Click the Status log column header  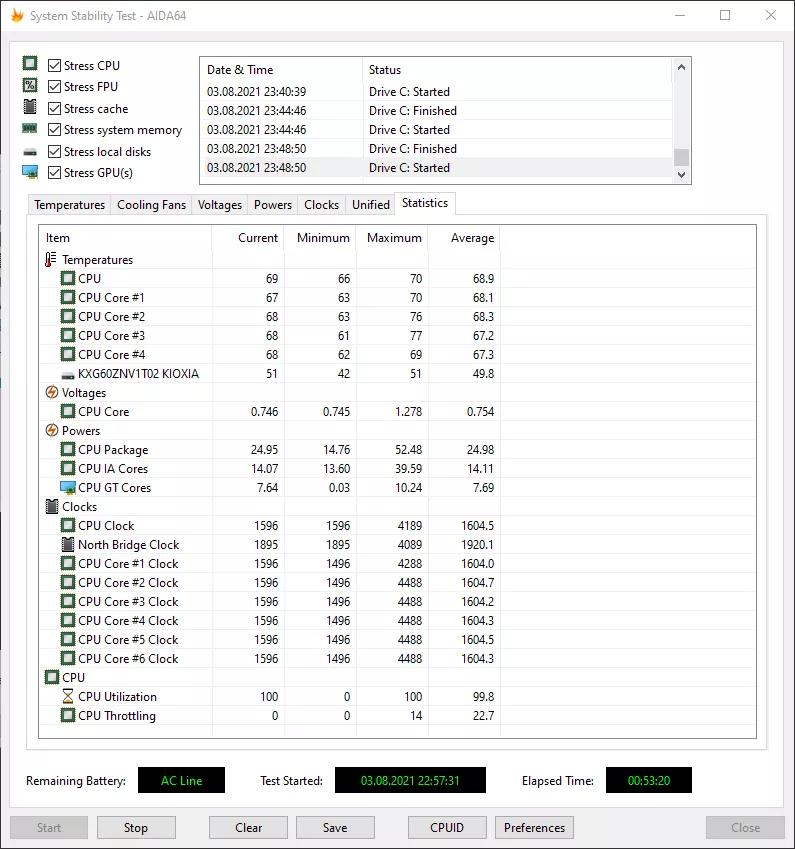[517, 70]
